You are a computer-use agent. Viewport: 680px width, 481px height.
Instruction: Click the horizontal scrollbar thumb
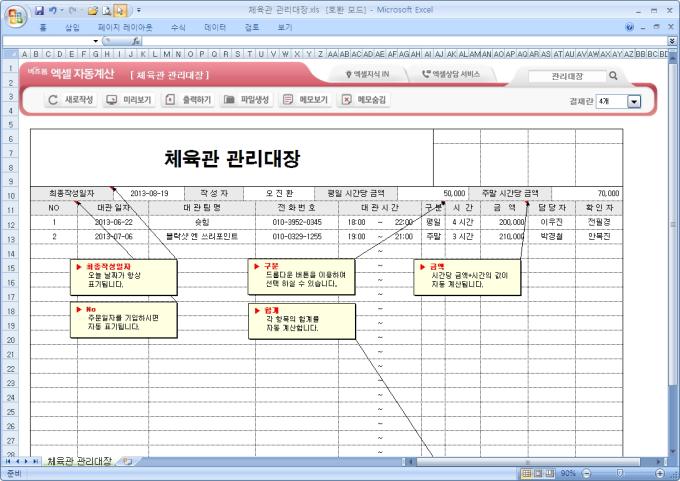(x=528, y=462)
